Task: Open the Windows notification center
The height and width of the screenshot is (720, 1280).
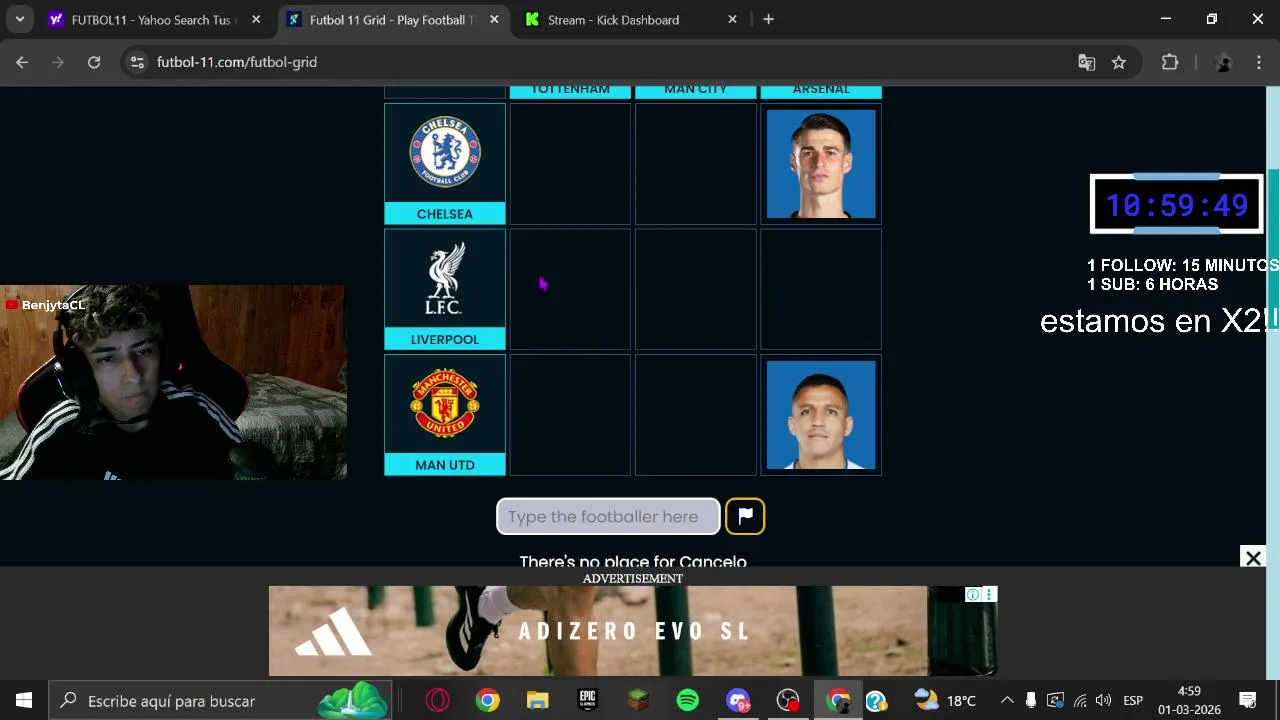Action: pyautogui.click(x=1248, y=701)
